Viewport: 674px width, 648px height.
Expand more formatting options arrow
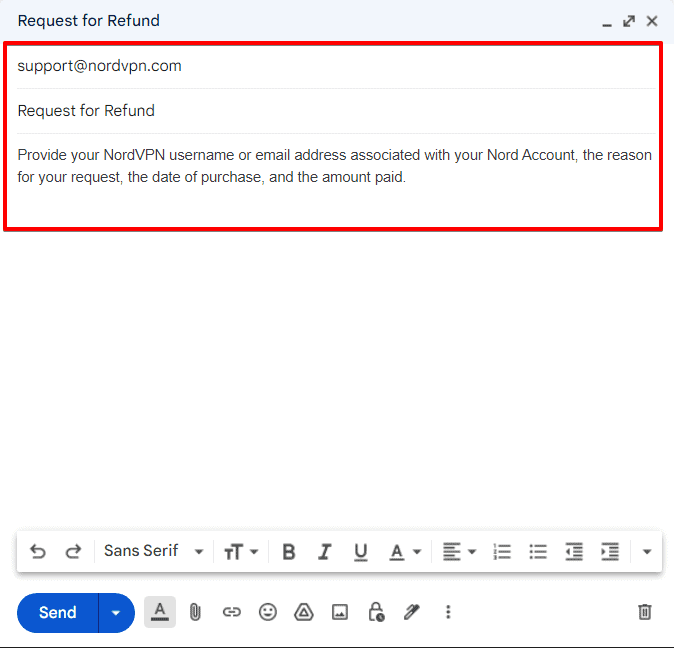pos(647,552)
